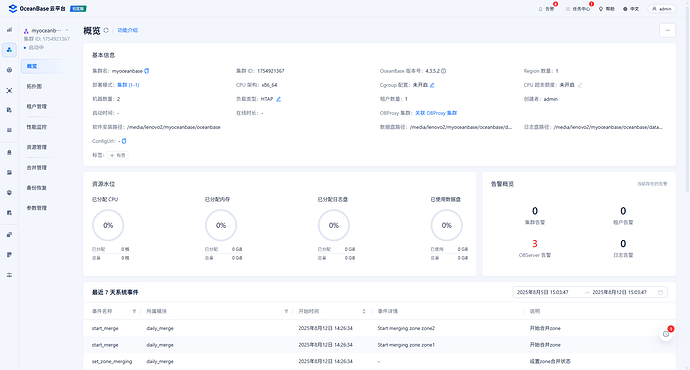The width and height of the screenshot is (690, 370).
Task: Select the highlighted cluster icon in sidebar
Action: tap(9, 50)
